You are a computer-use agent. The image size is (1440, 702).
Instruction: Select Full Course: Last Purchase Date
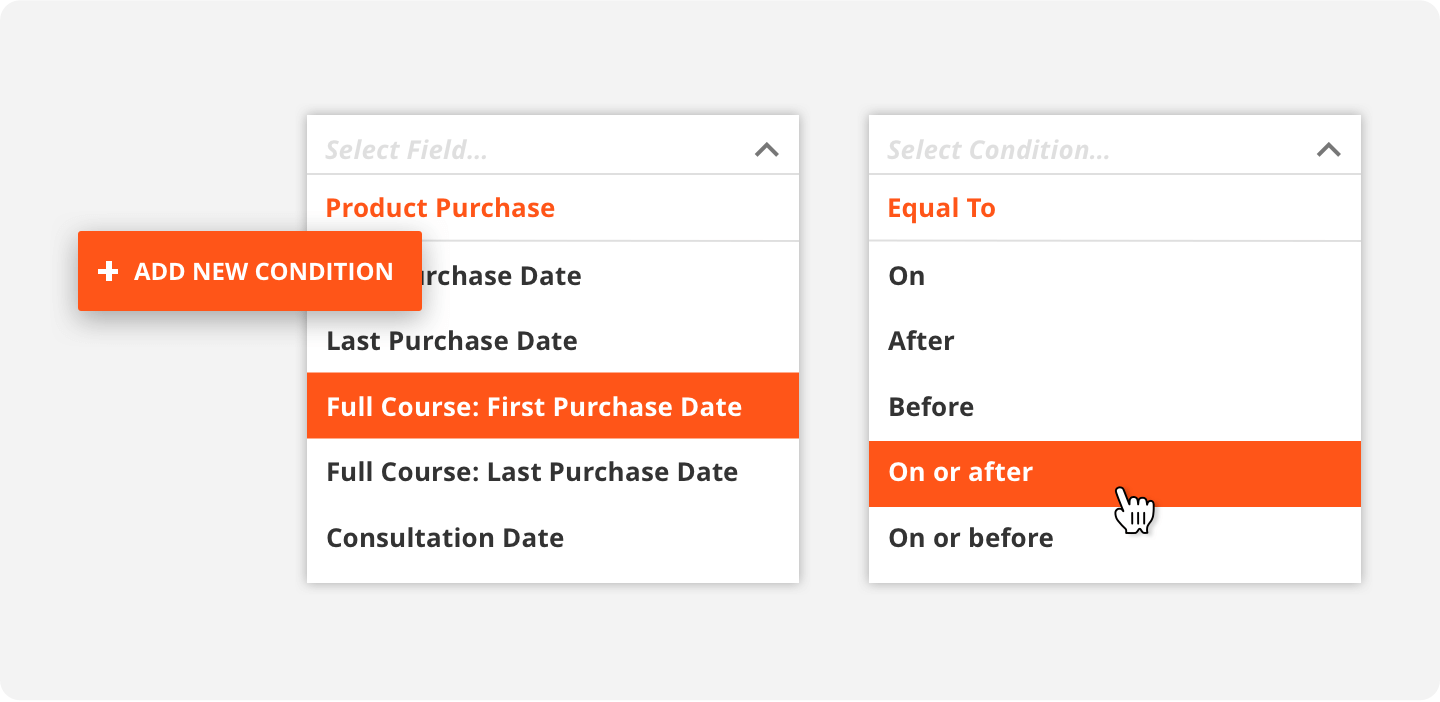click(x=532, y=471)
